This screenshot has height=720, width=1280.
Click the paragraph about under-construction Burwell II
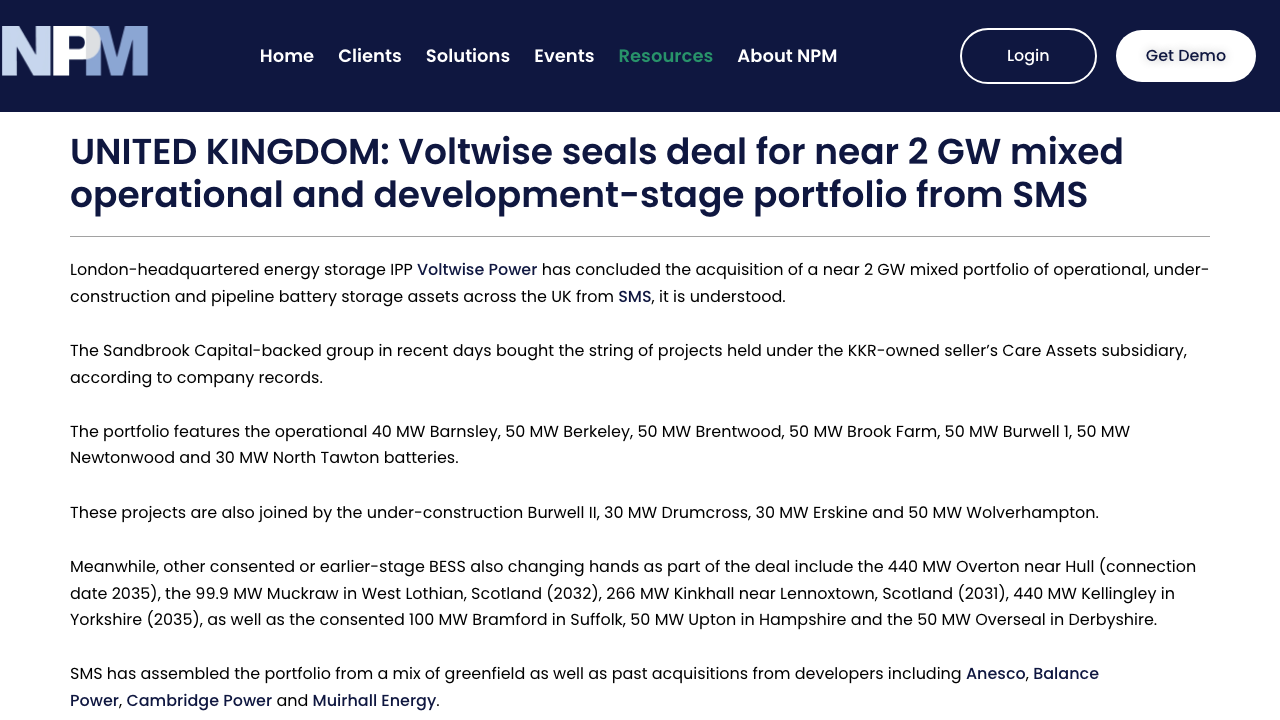click(584, 513)
